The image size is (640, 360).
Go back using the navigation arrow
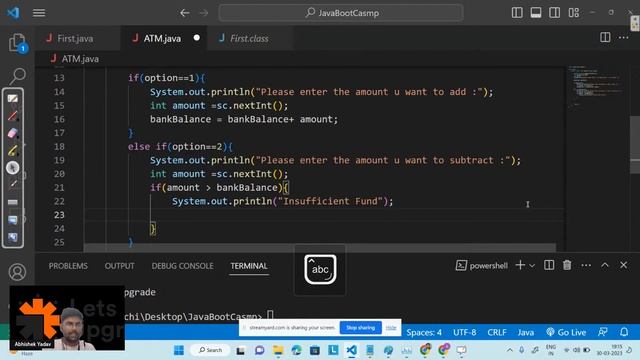[184, 13]
